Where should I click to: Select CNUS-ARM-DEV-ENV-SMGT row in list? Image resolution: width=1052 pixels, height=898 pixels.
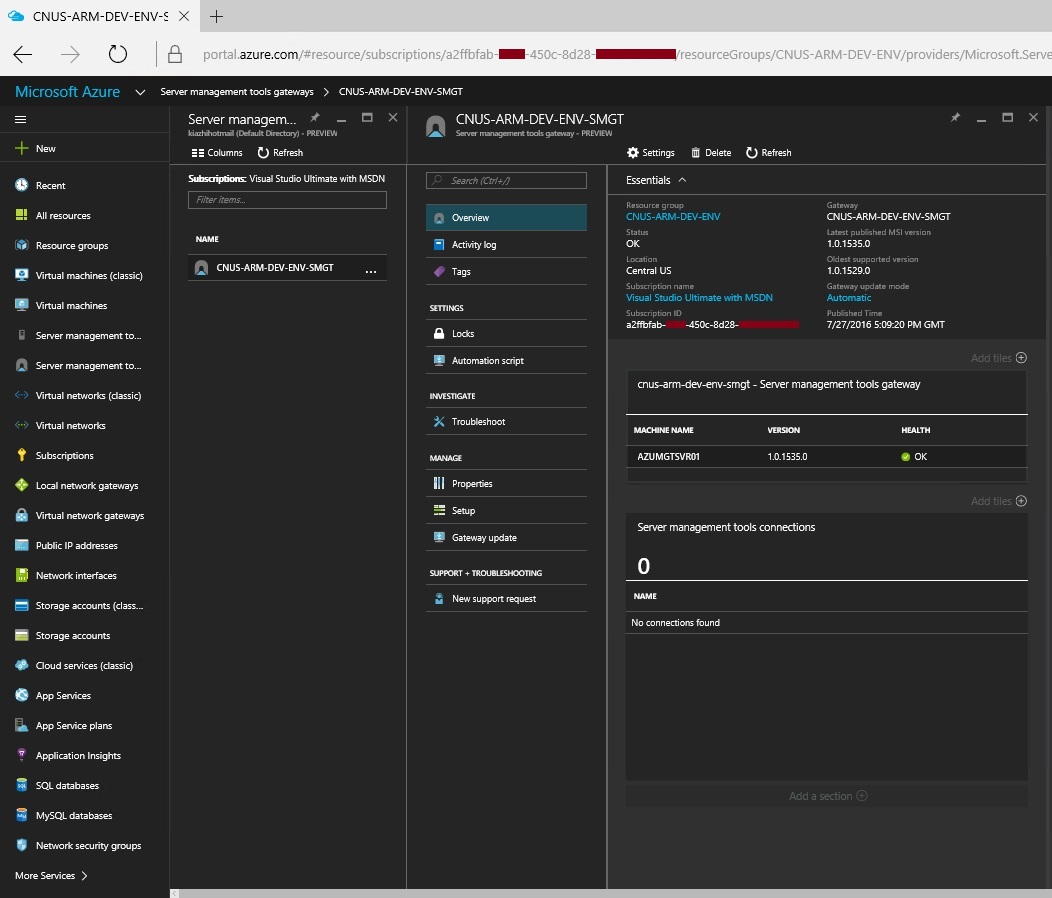(287, 268)
